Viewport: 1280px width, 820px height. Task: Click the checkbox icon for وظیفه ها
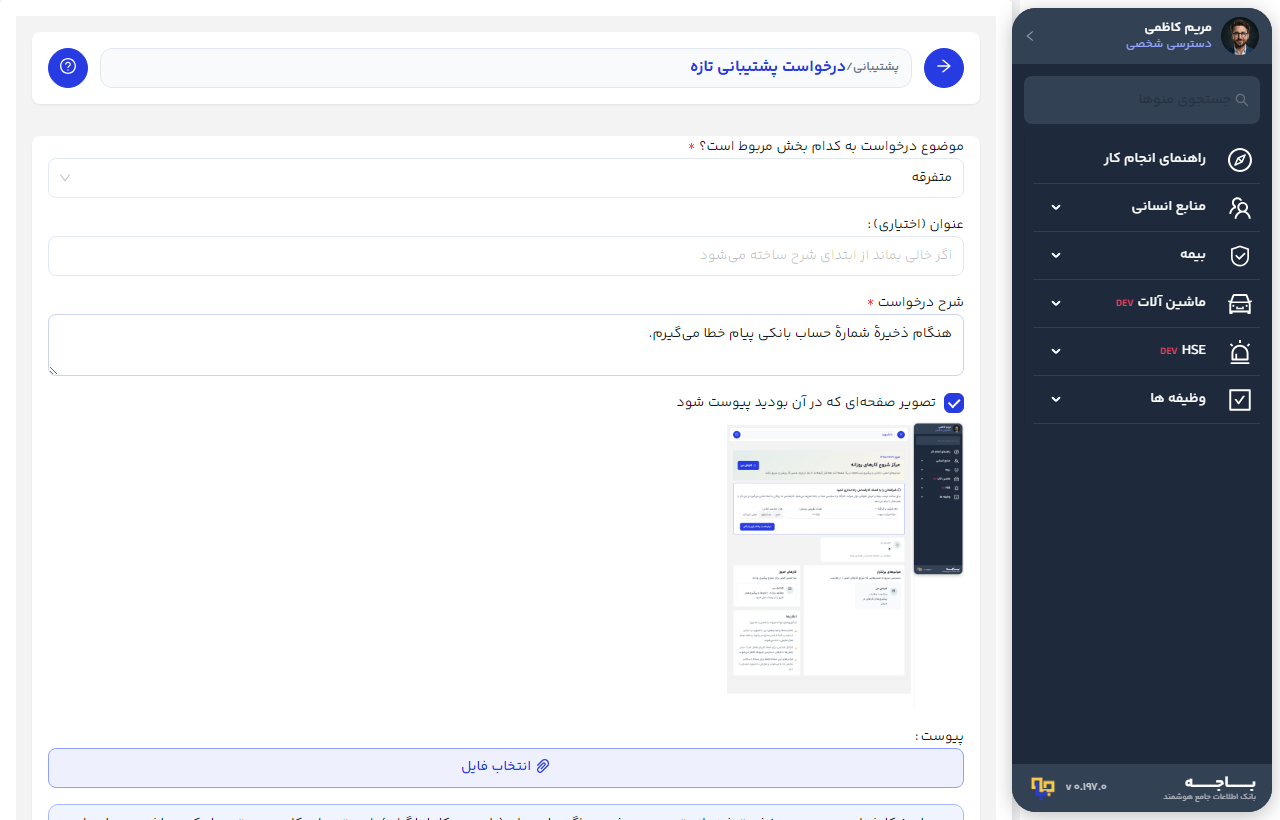click(x=1239, y=399)
